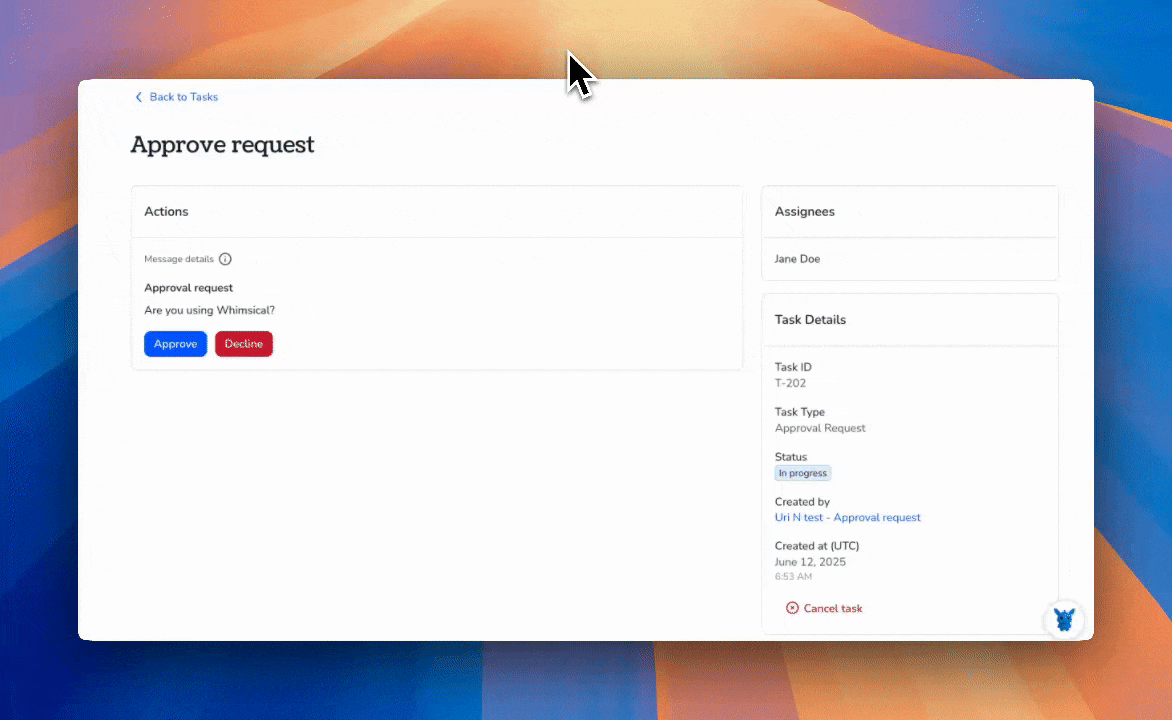Click the In progress status badge

click(803, 473)
